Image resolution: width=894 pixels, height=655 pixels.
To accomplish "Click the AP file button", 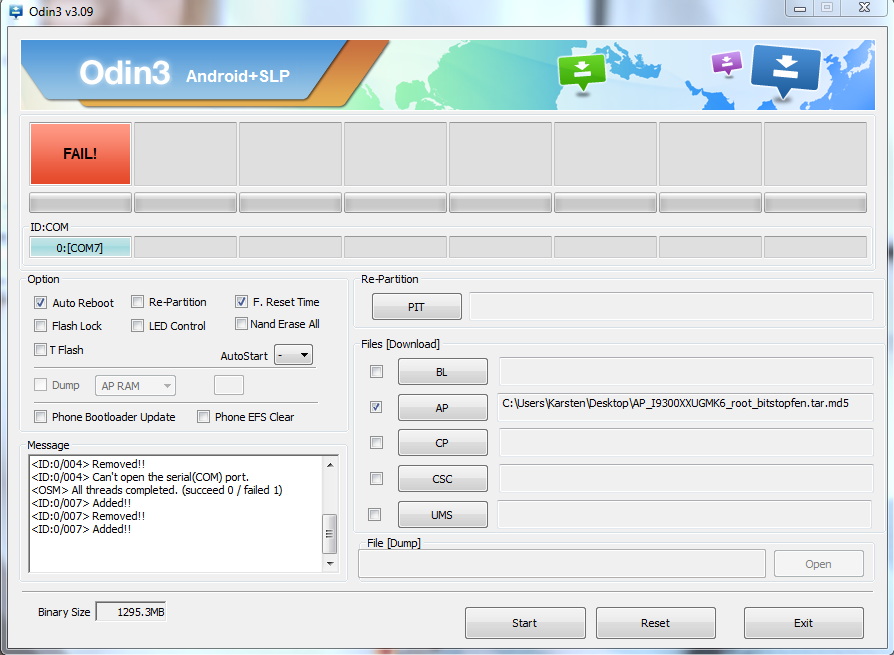I will 442,408.
